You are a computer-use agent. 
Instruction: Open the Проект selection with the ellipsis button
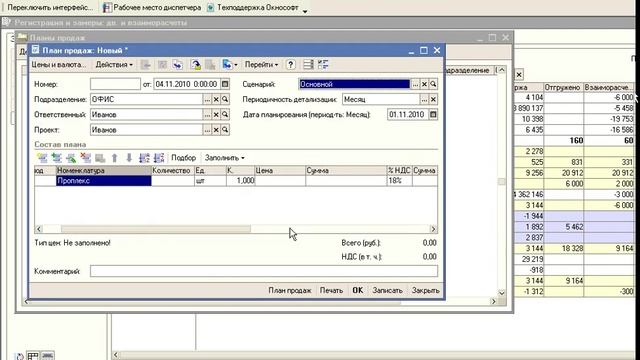[x=207, y=130]
